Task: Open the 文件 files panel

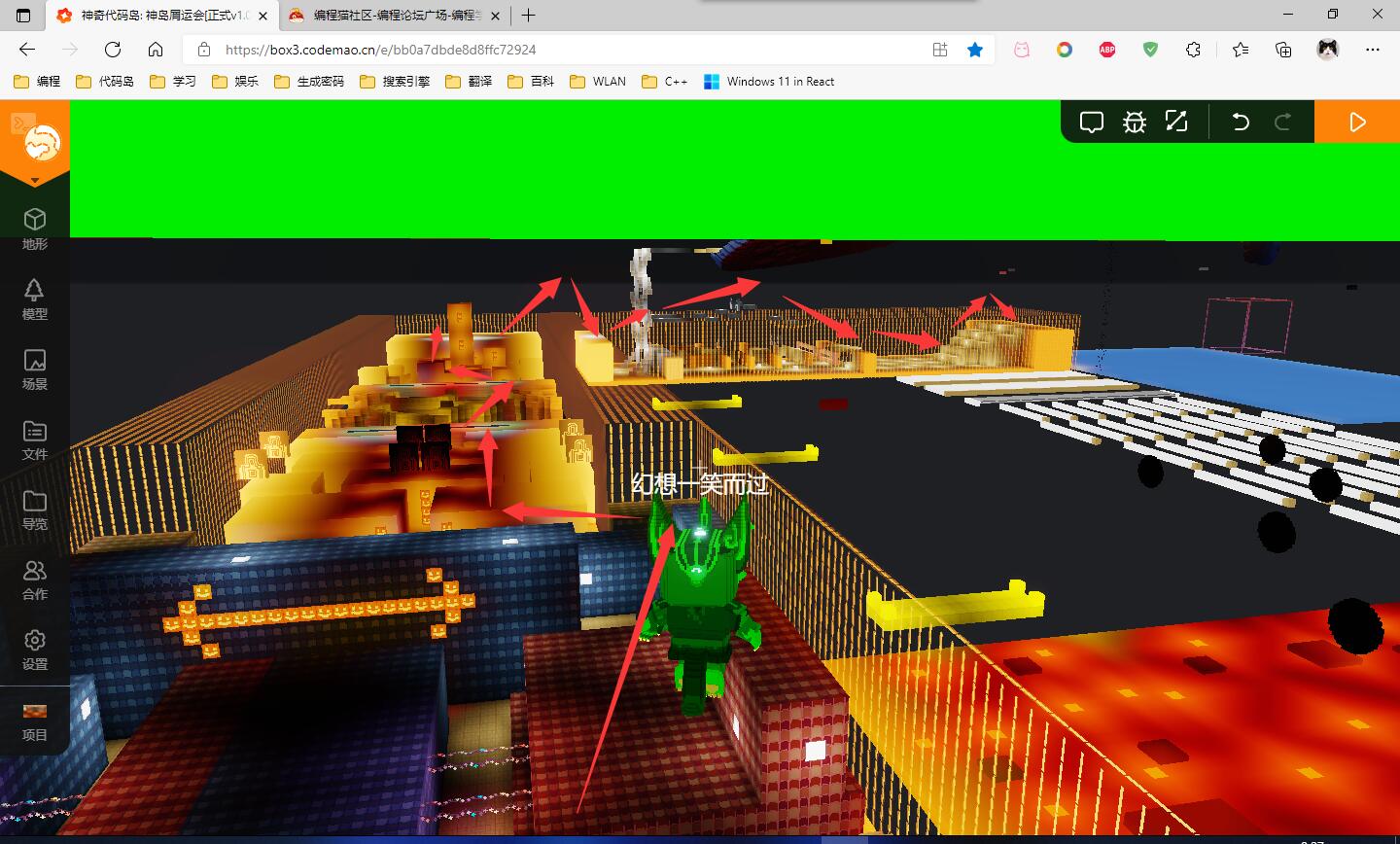Action: coord(35,440)
